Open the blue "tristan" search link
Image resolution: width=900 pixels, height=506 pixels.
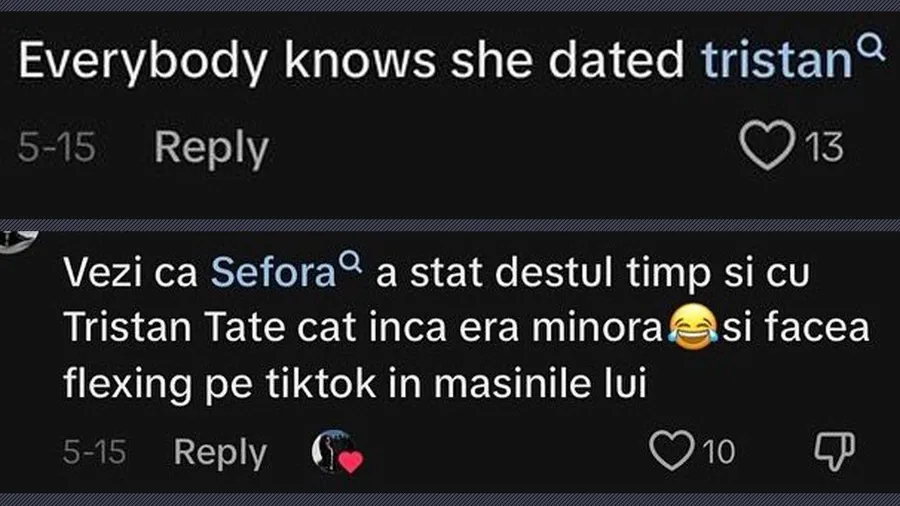[x=774, y=62]
